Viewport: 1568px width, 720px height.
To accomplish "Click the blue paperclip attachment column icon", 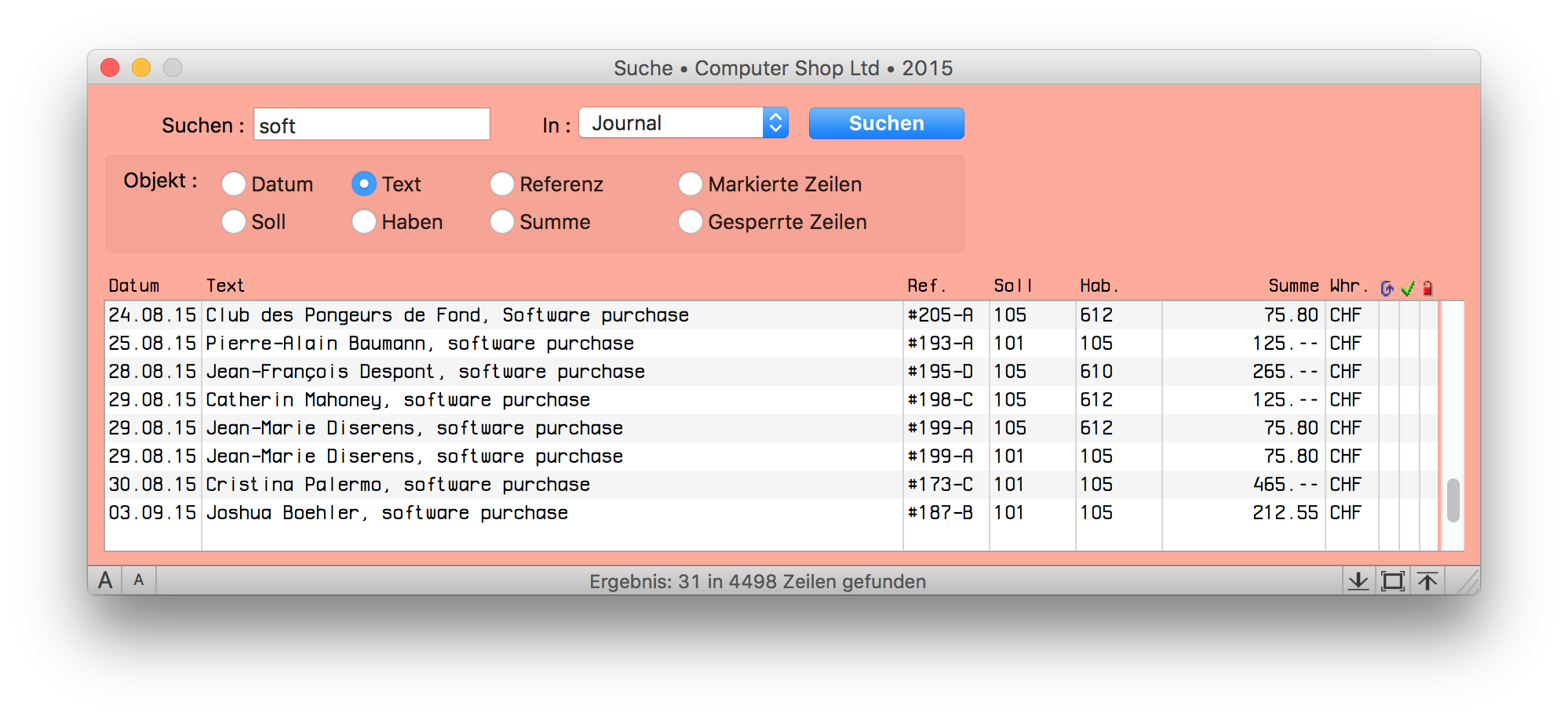I will pos(1387,288).
